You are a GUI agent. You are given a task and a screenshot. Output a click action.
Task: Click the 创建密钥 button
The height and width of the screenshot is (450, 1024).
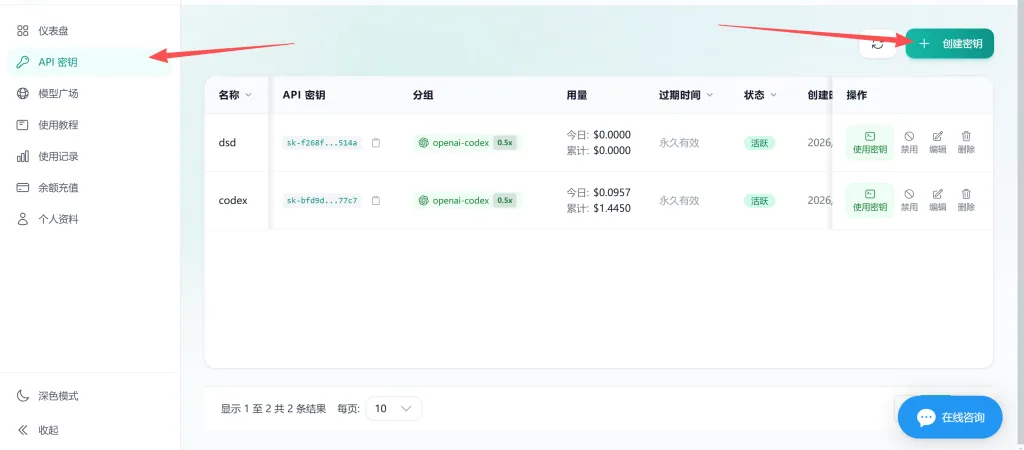tap(950, 44)
